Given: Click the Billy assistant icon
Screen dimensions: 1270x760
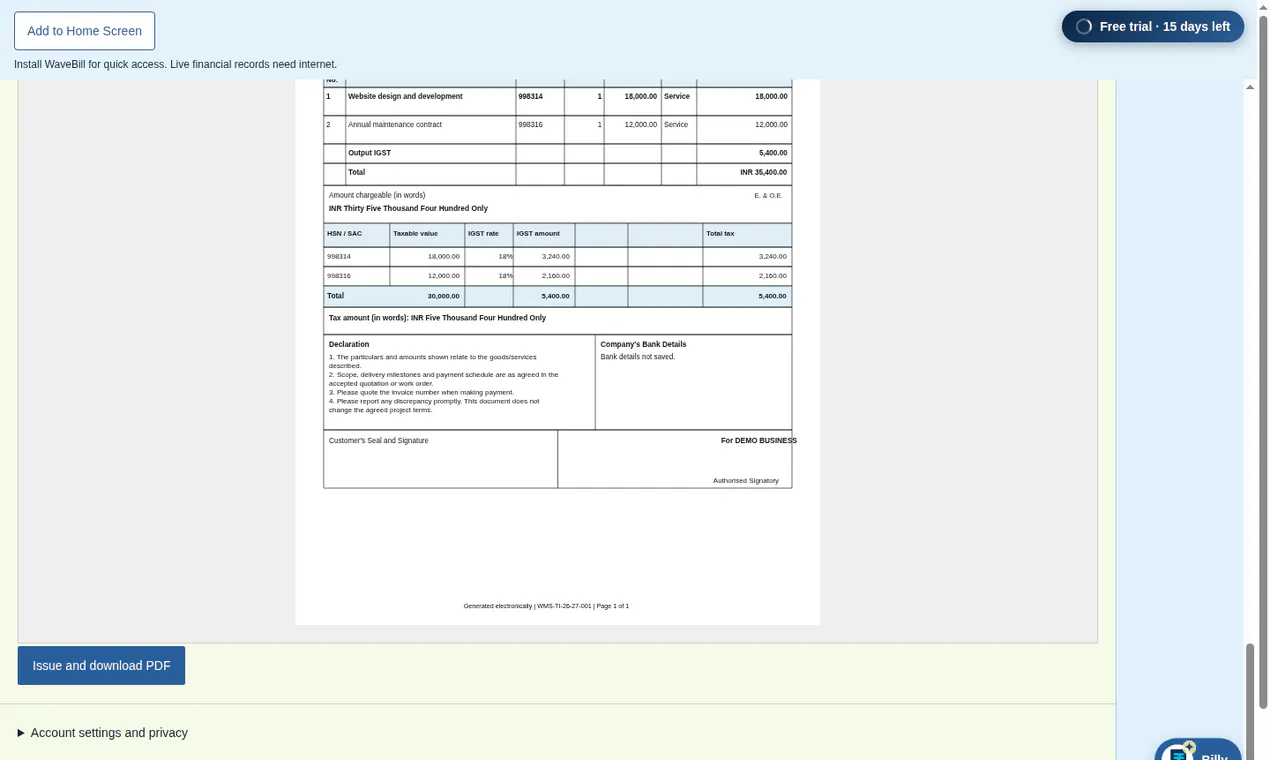Looking at the screenshot, I should click(1179, 752).
